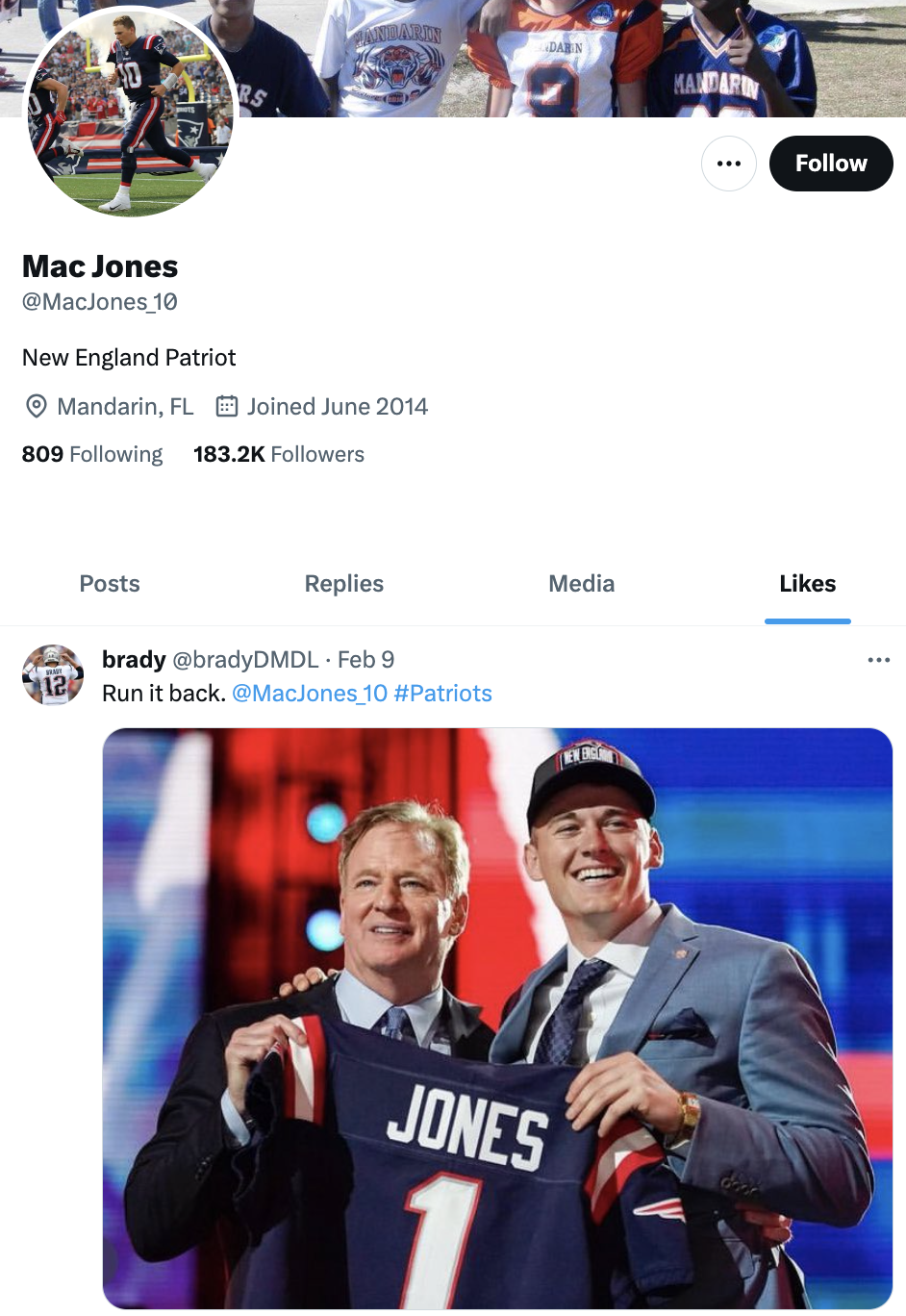Click the @MacJones_10 mention in the post
Screen dimensions: 906x1316
point(310,694)
